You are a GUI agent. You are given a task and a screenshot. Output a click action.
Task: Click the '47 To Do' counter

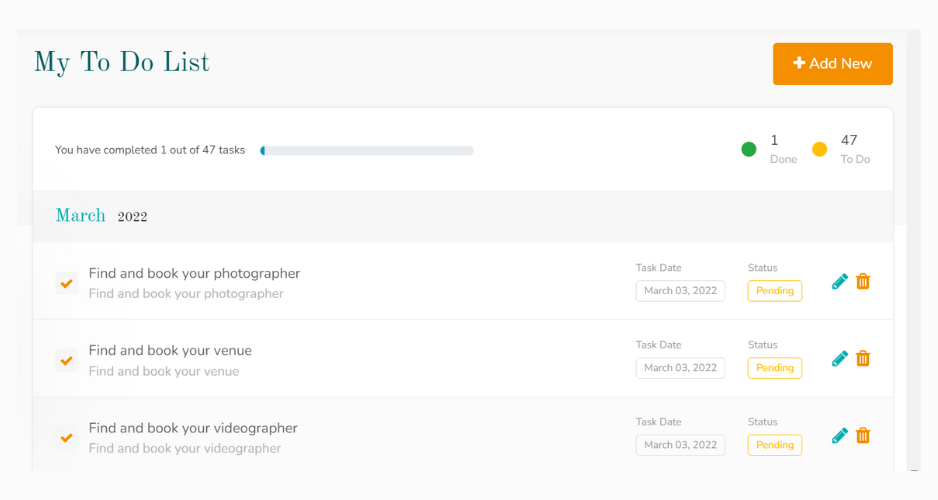click(855, 150)
